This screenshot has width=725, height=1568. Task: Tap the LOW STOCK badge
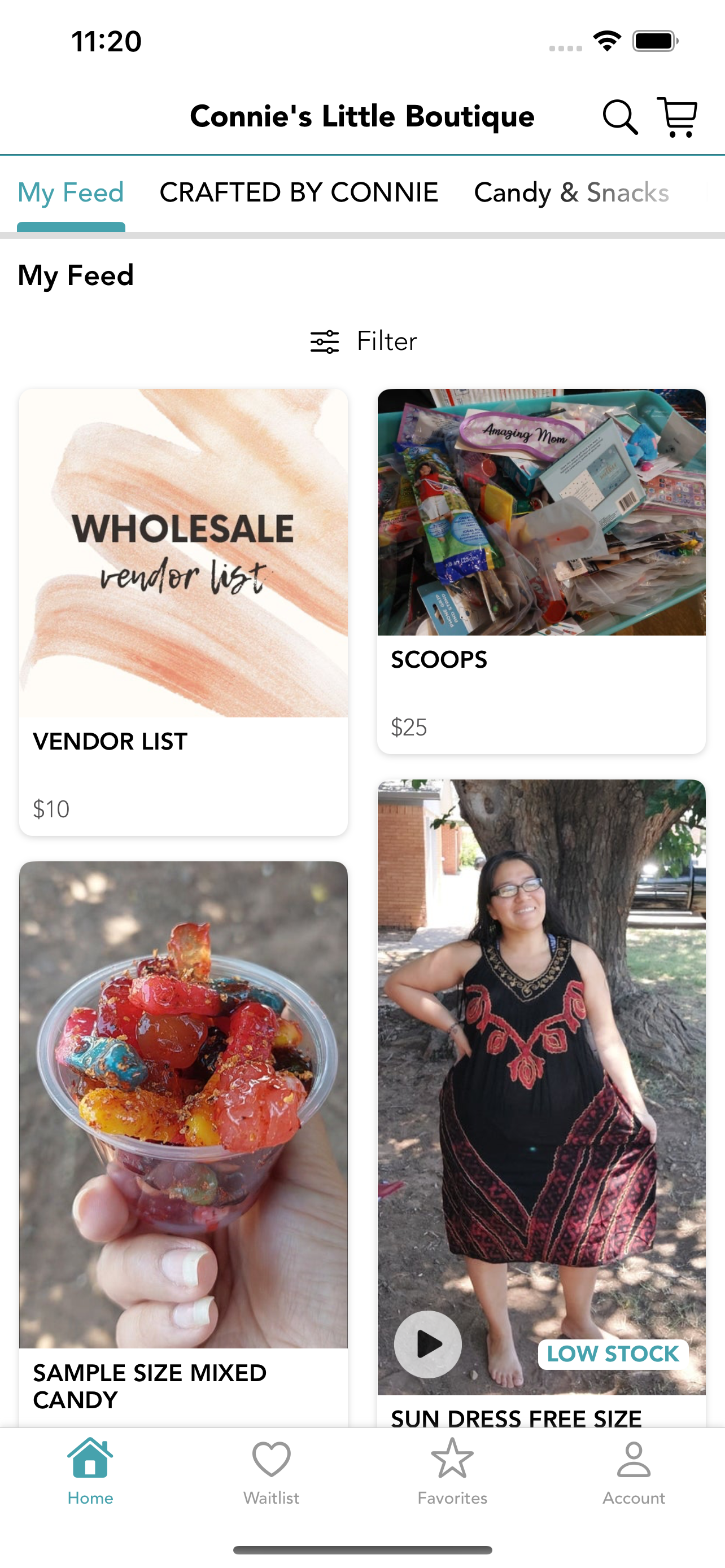click(x=613, y=1354)
